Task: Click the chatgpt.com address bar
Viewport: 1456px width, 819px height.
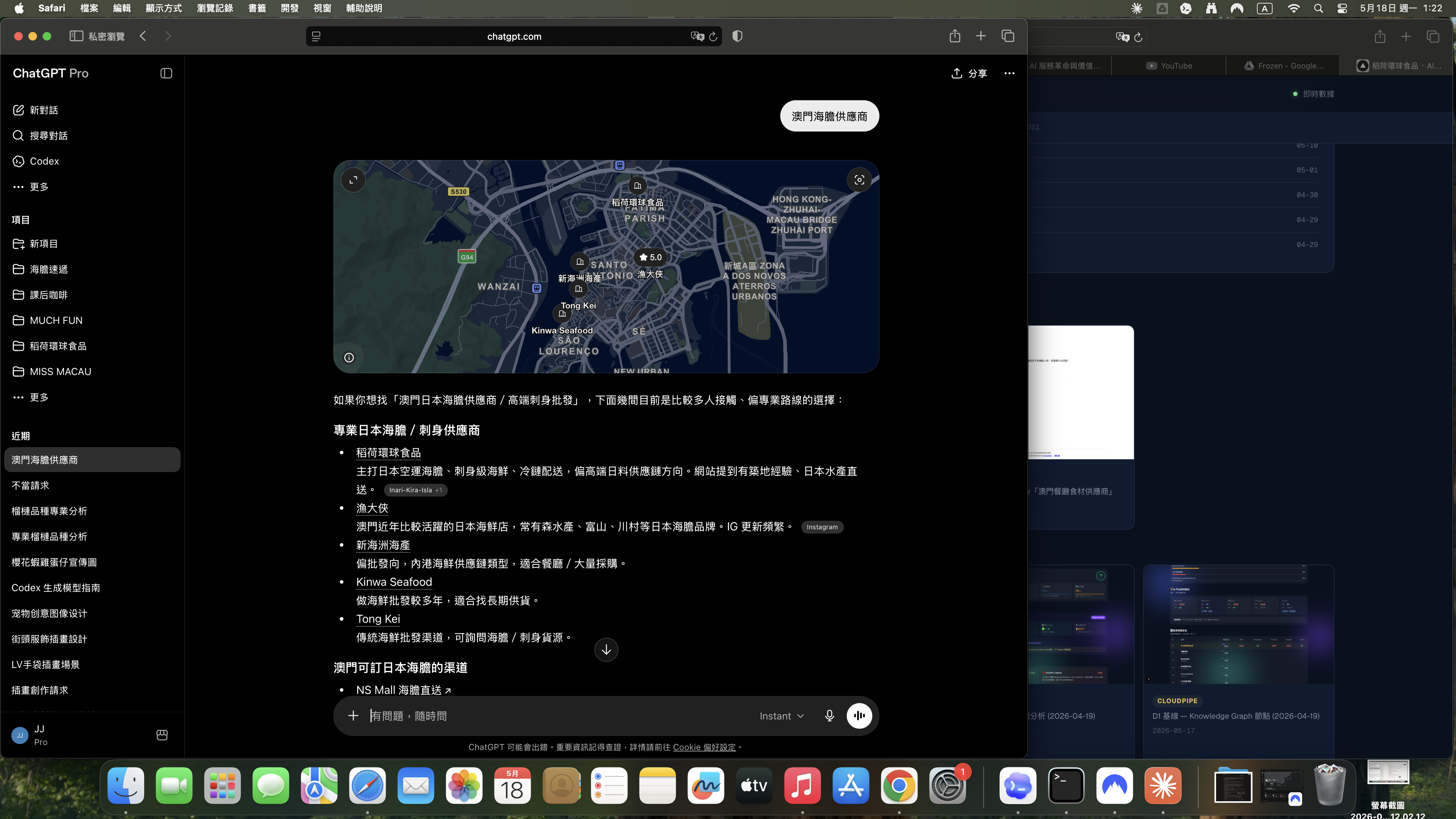Action: point(514,36)
